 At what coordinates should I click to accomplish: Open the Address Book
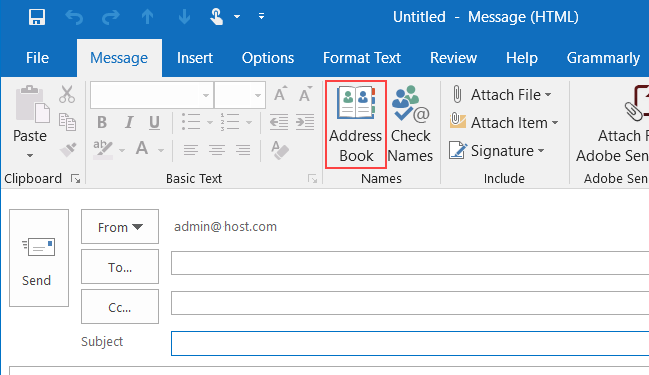point(356,124)
